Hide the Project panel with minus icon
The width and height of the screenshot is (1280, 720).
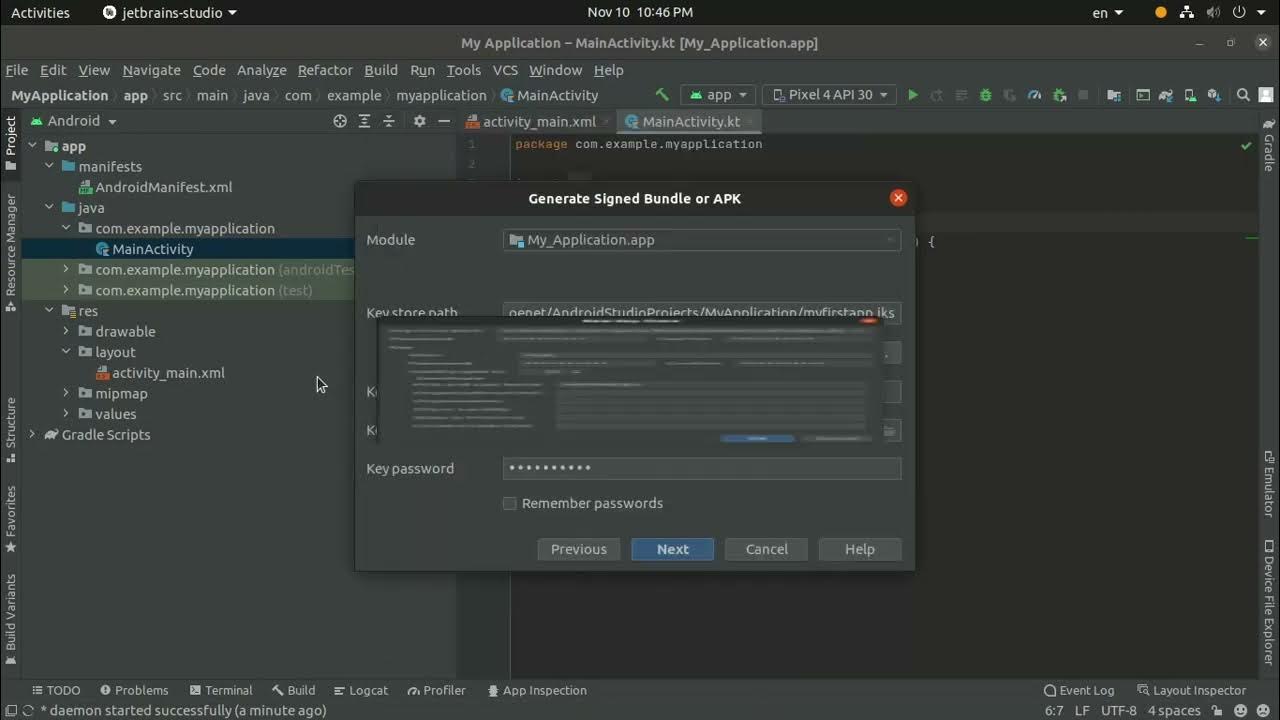tap(444, 121)
